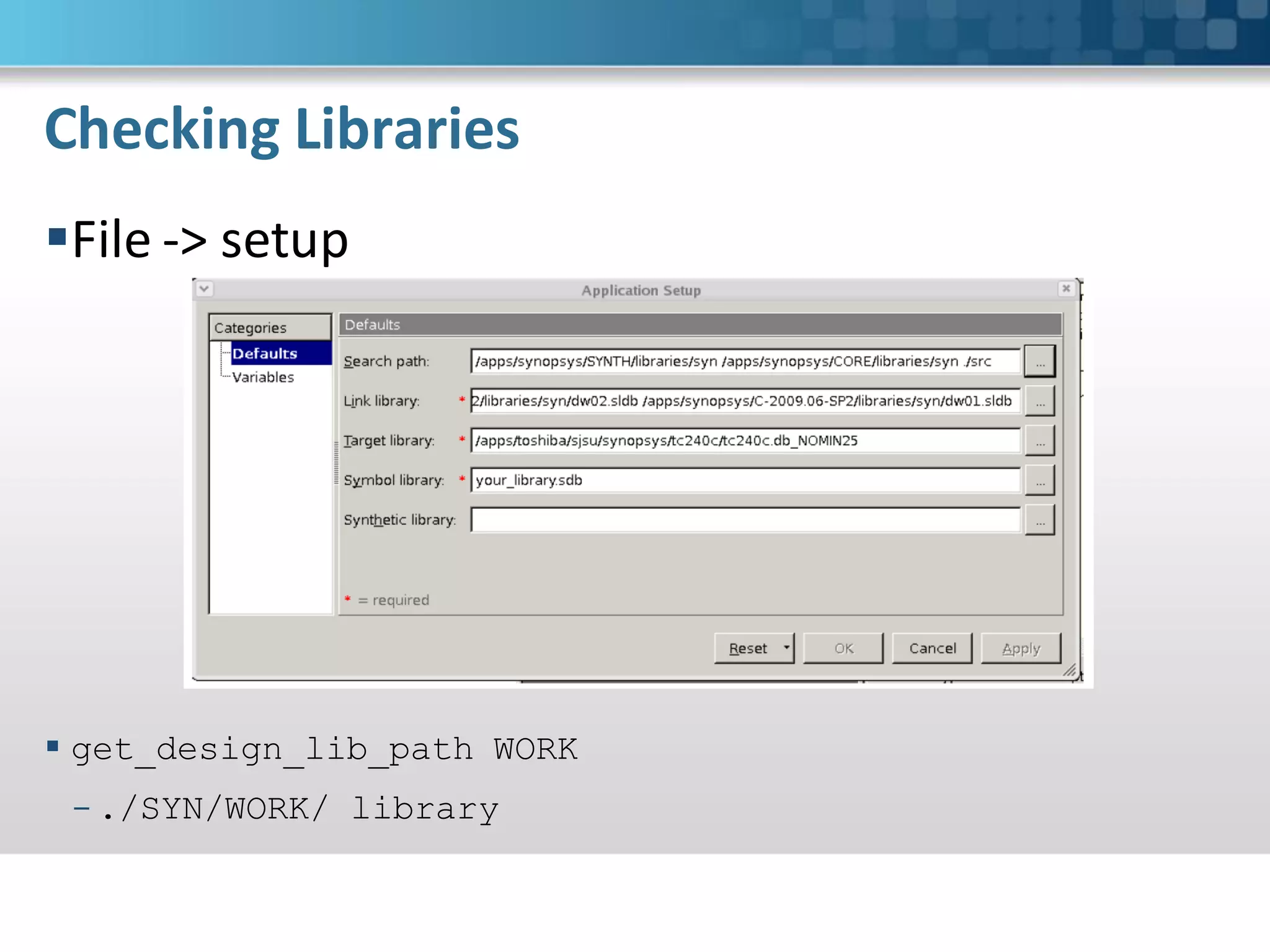Click the Synthetic library label
Image resolution: width=1270 pixels, height=952 pixels.
coord(399,520)
